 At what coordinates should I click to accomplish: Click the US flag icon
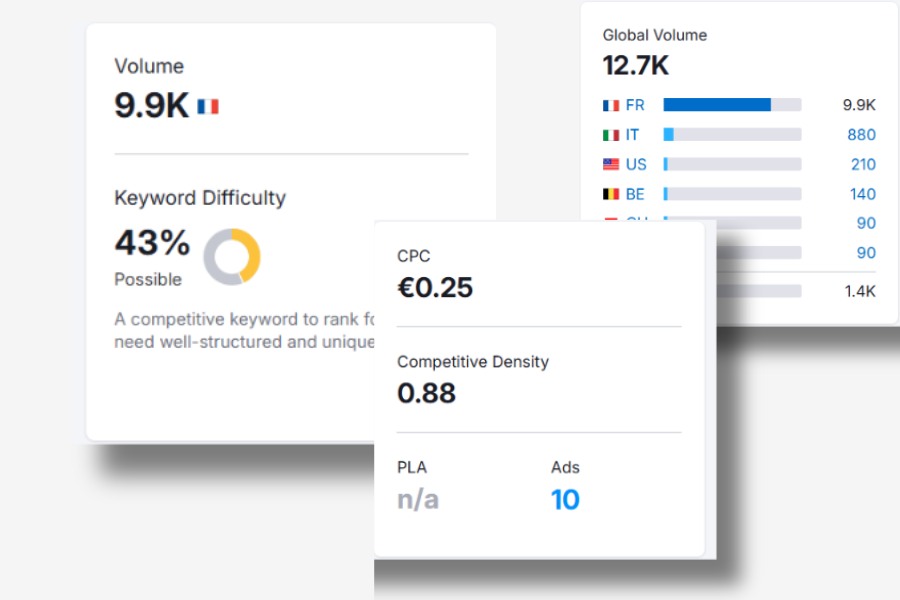611,164
